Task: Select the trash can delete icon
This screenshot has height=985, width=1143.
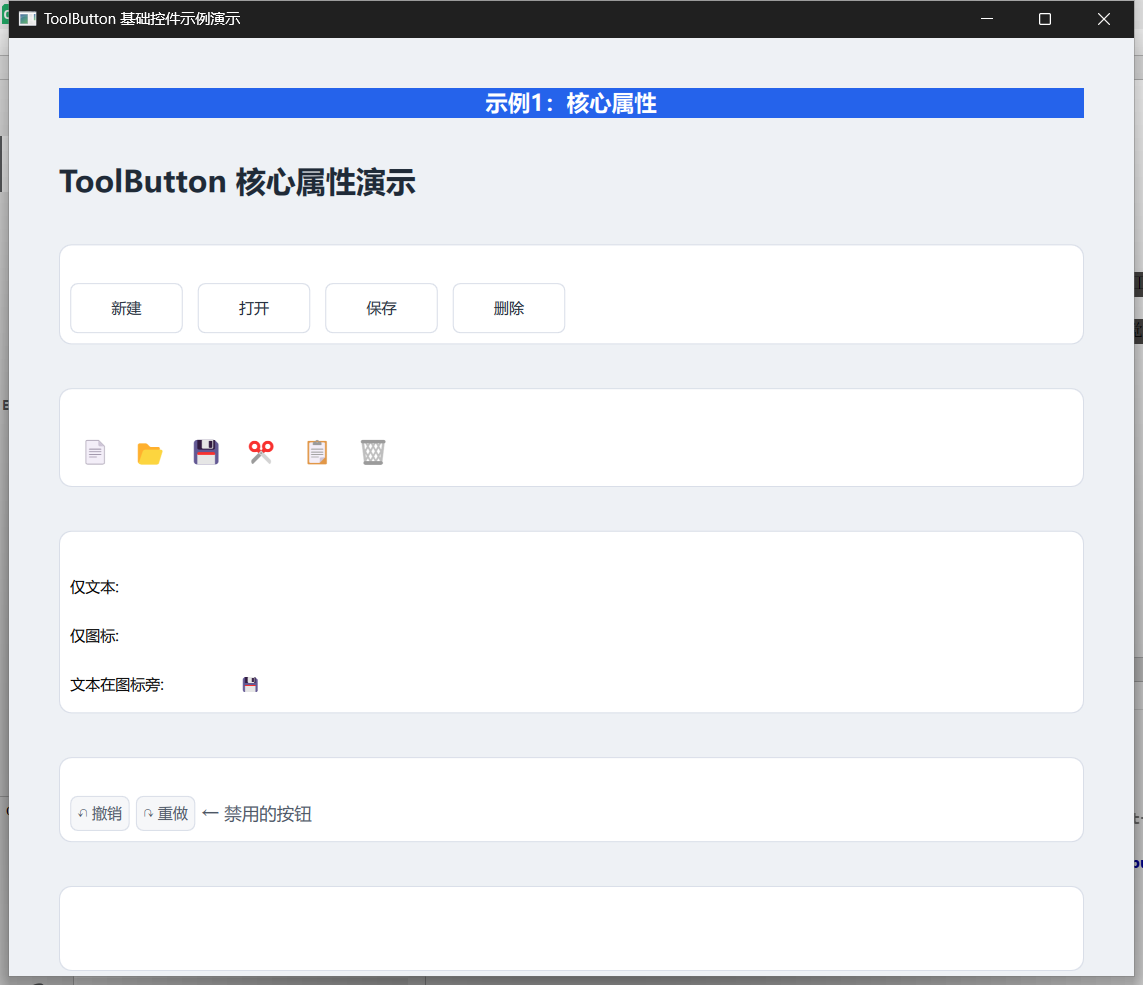Action: [373, 451]
